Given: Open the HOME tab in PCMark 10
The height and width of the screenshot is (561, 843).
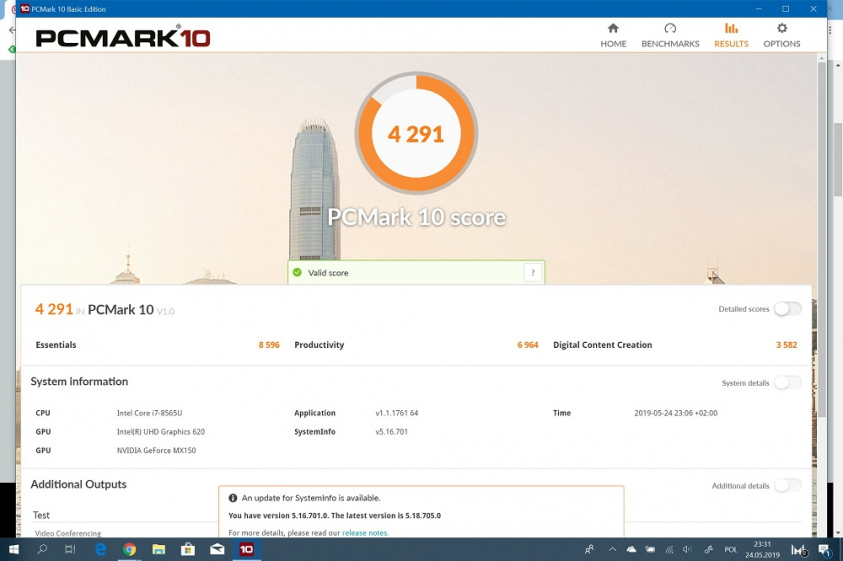Looking at the screenshot, I should [613, 35].
